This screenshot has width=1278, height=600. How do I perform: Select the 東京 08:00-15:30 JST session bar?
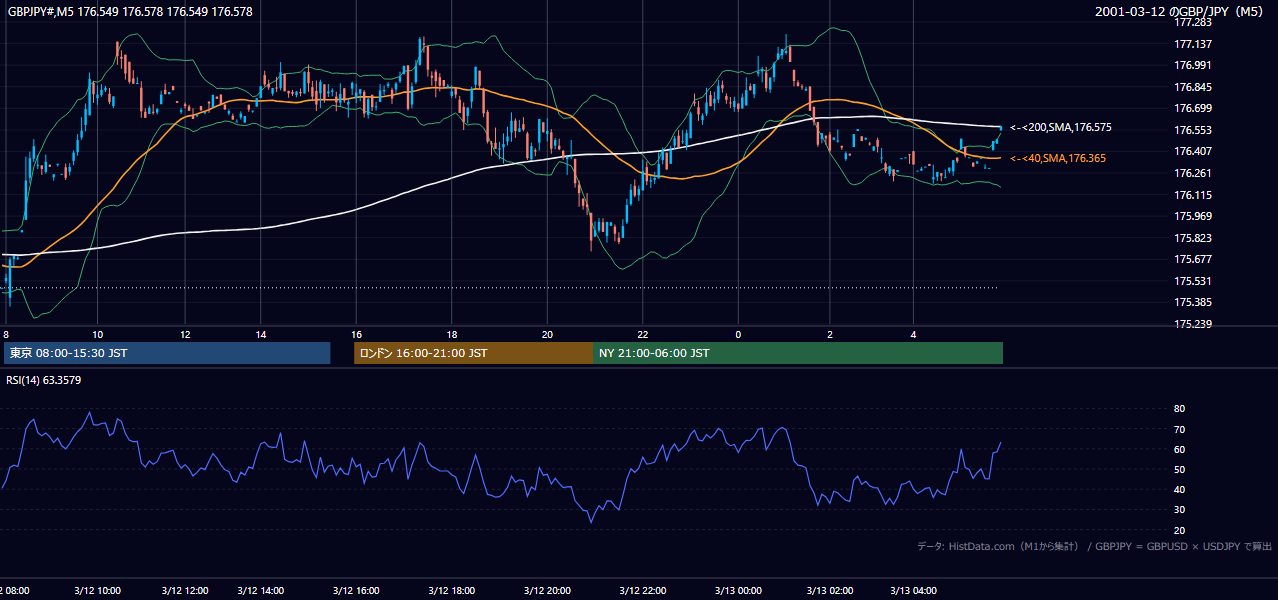pyautogui.click(x=167, y=353)
